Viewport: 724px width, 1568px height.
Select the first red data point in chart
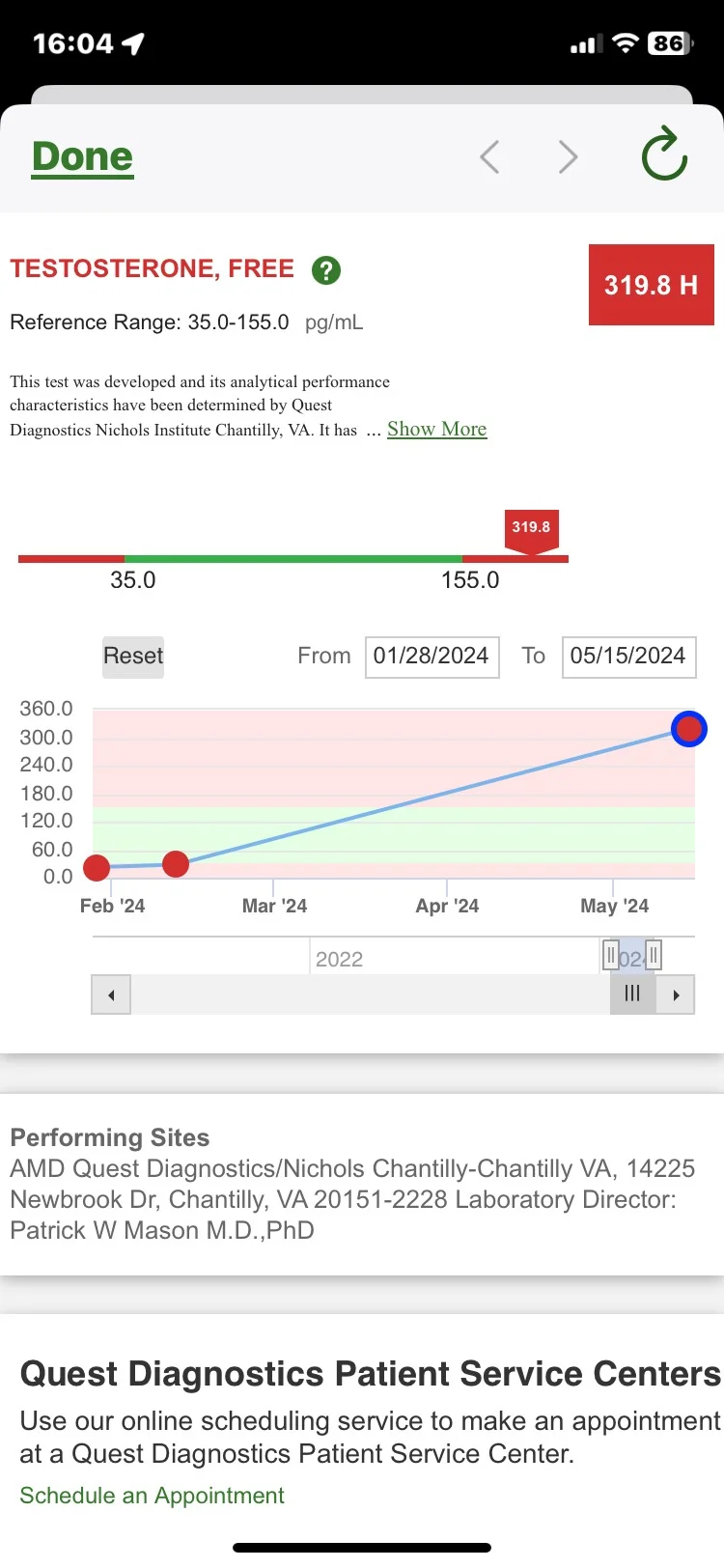pyautogui.click(x=97, y=867)
